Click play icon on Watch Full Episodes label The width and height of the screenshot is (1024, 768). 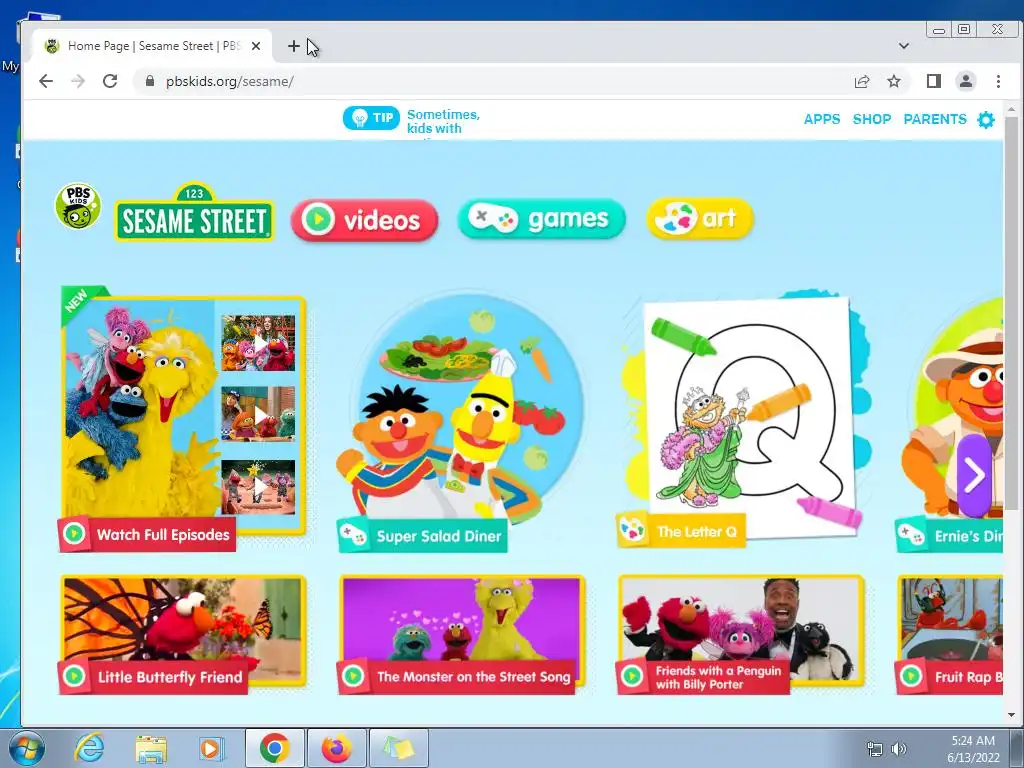(x=74, y=534)
